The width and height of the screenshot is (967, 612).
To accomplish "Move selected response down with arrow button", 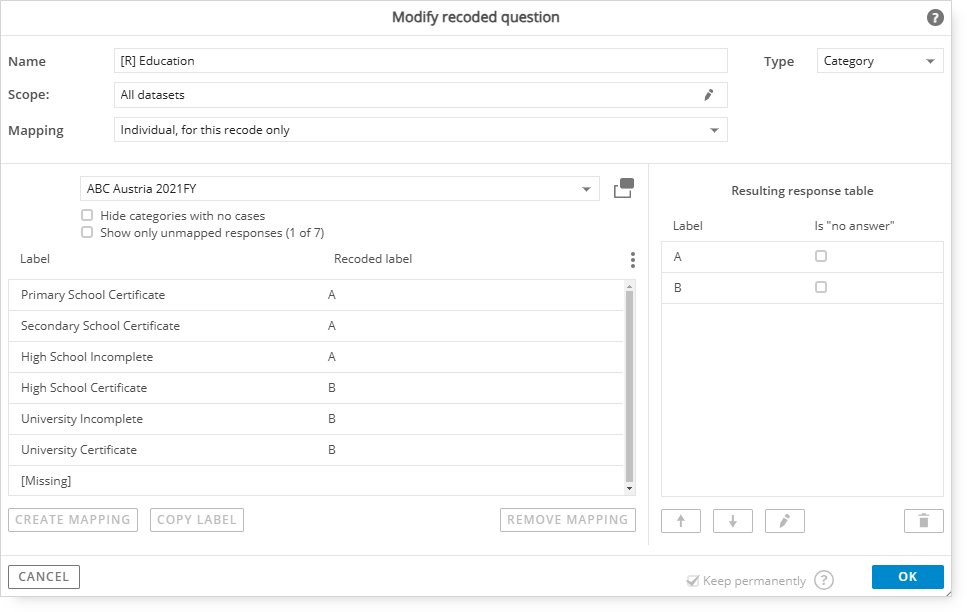I will click(733, 521).
